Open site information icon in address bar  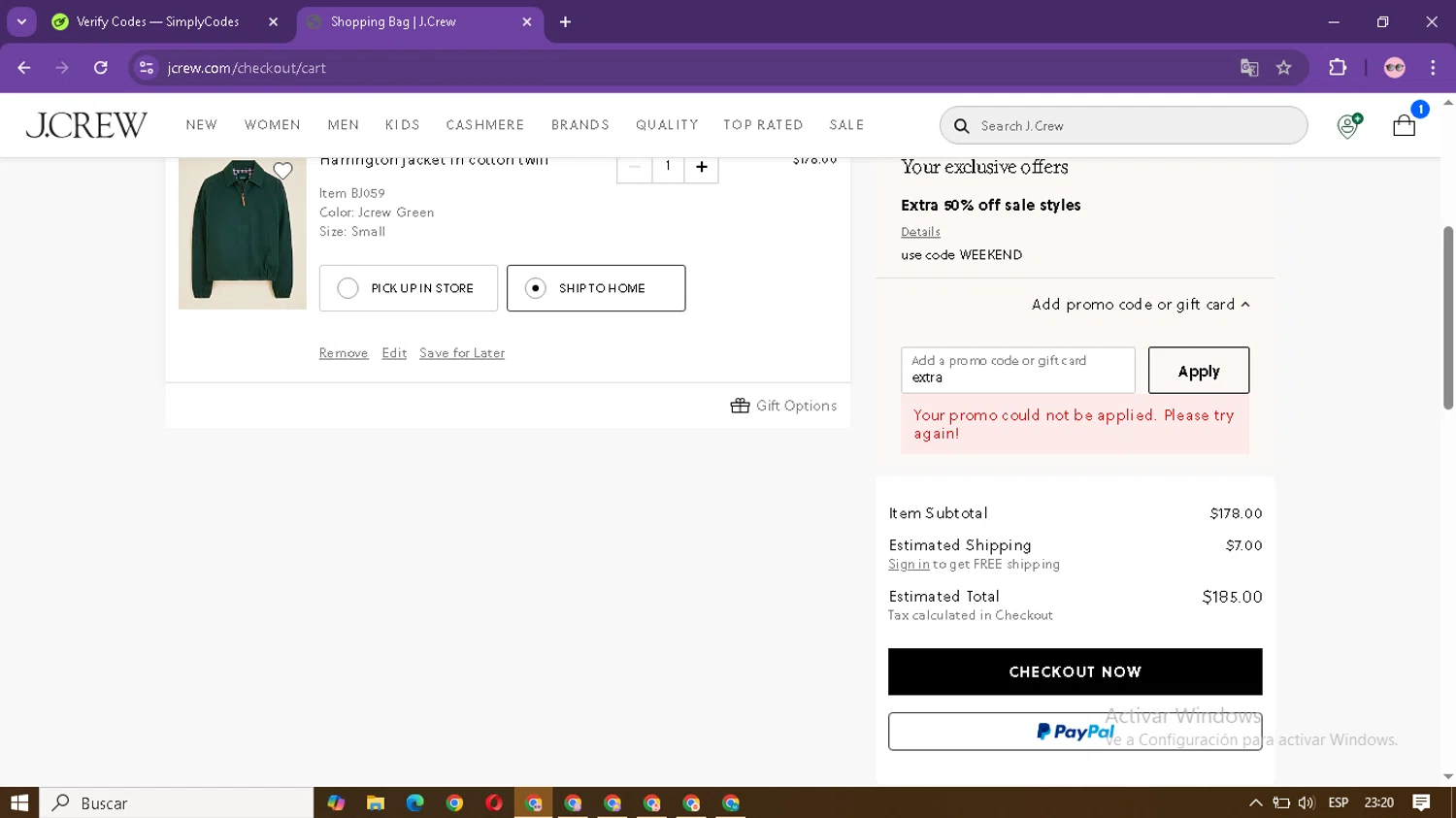[147, 68]
